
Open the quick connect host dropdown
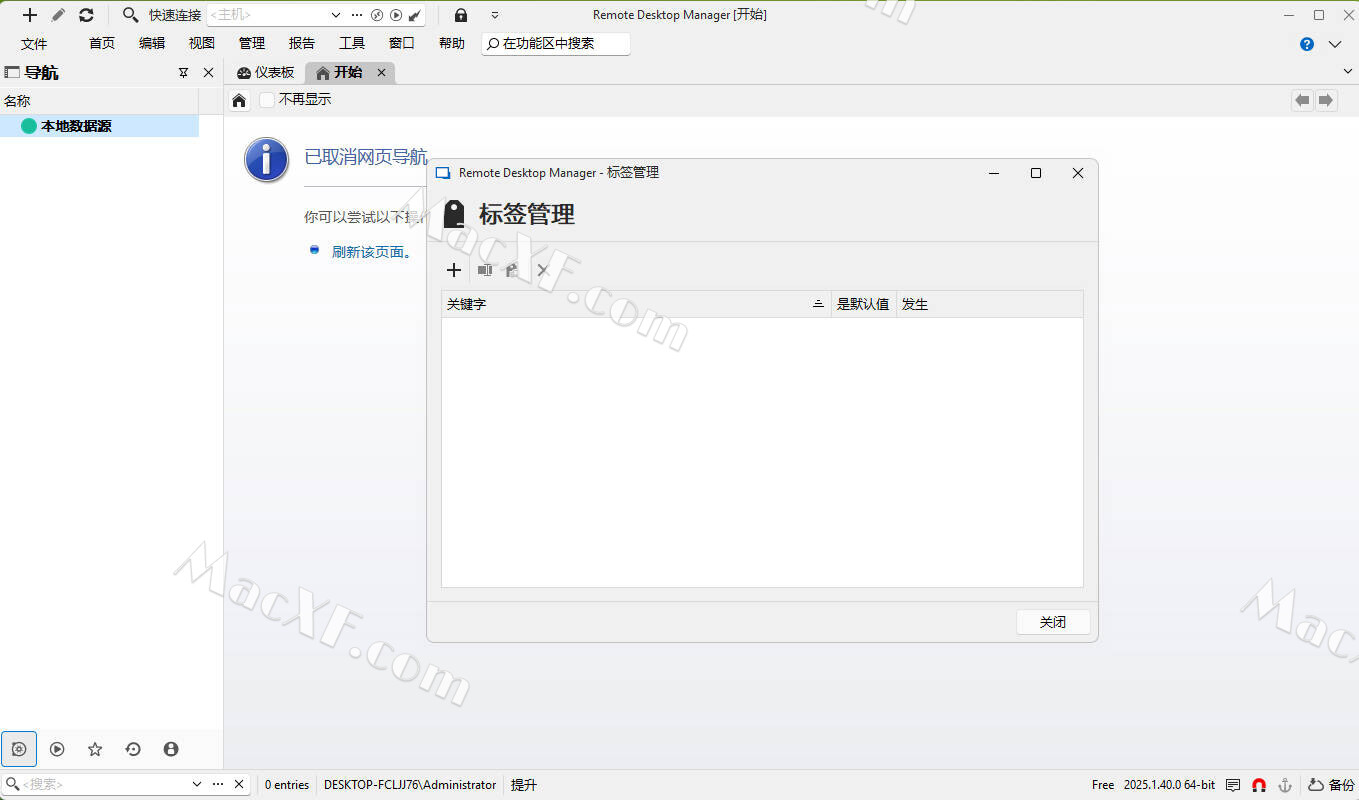(x=336, y=15)
